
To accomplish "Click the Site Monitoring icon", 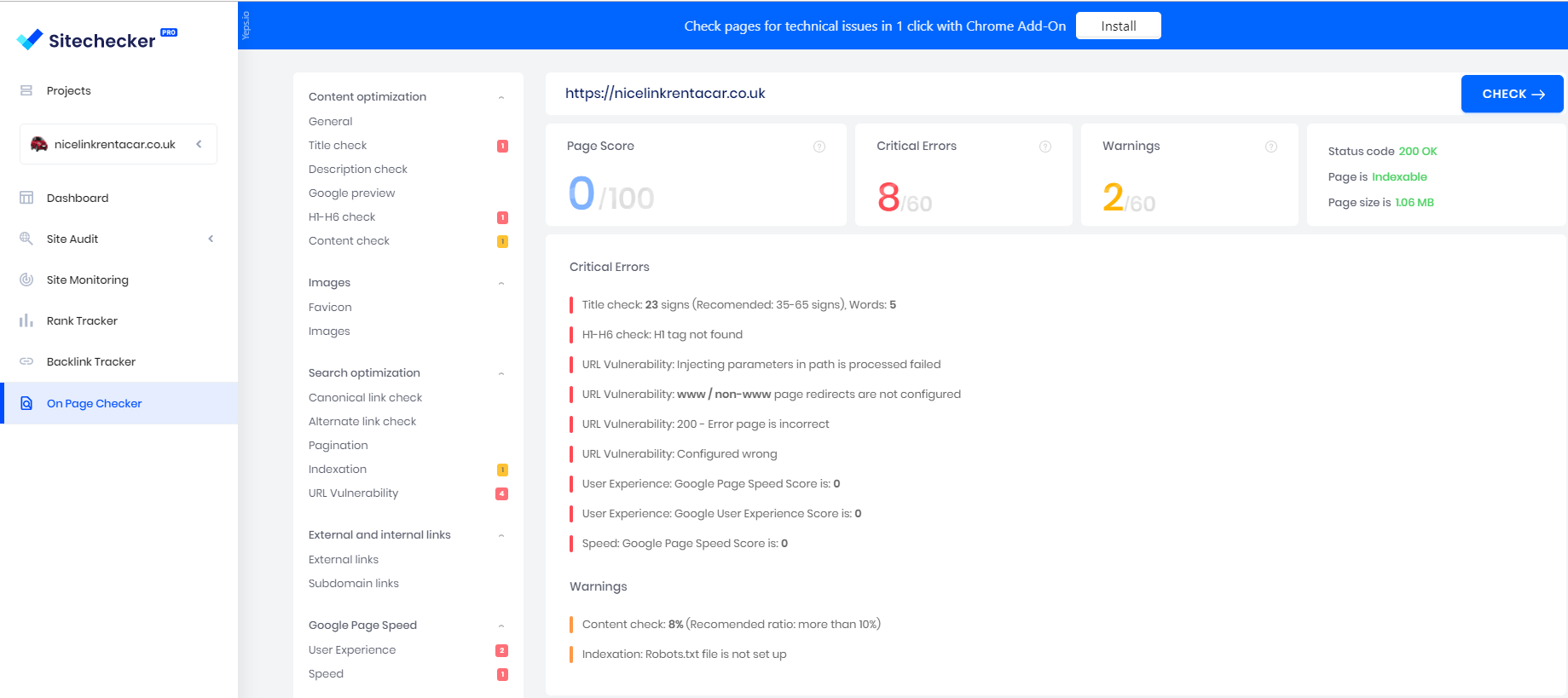I will tap(26, 280).
